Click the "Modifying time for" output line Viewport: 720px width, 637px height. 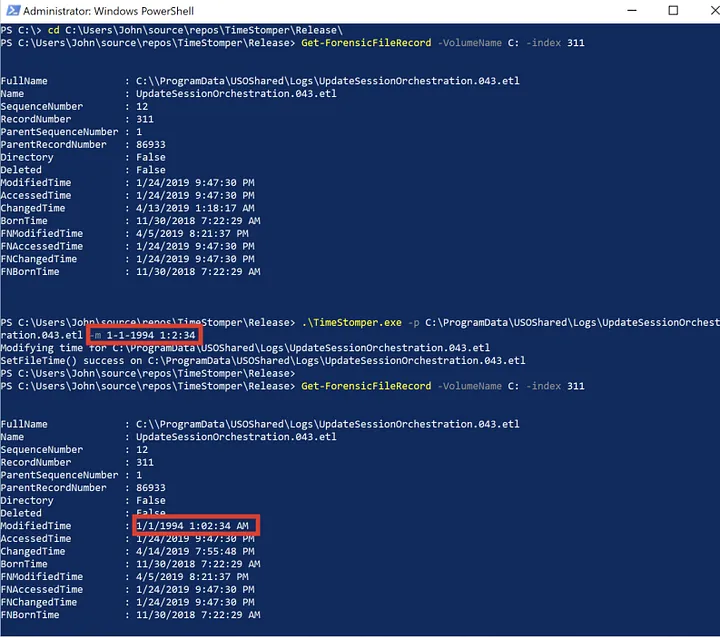pyautogui.click(x=245, y=347)
